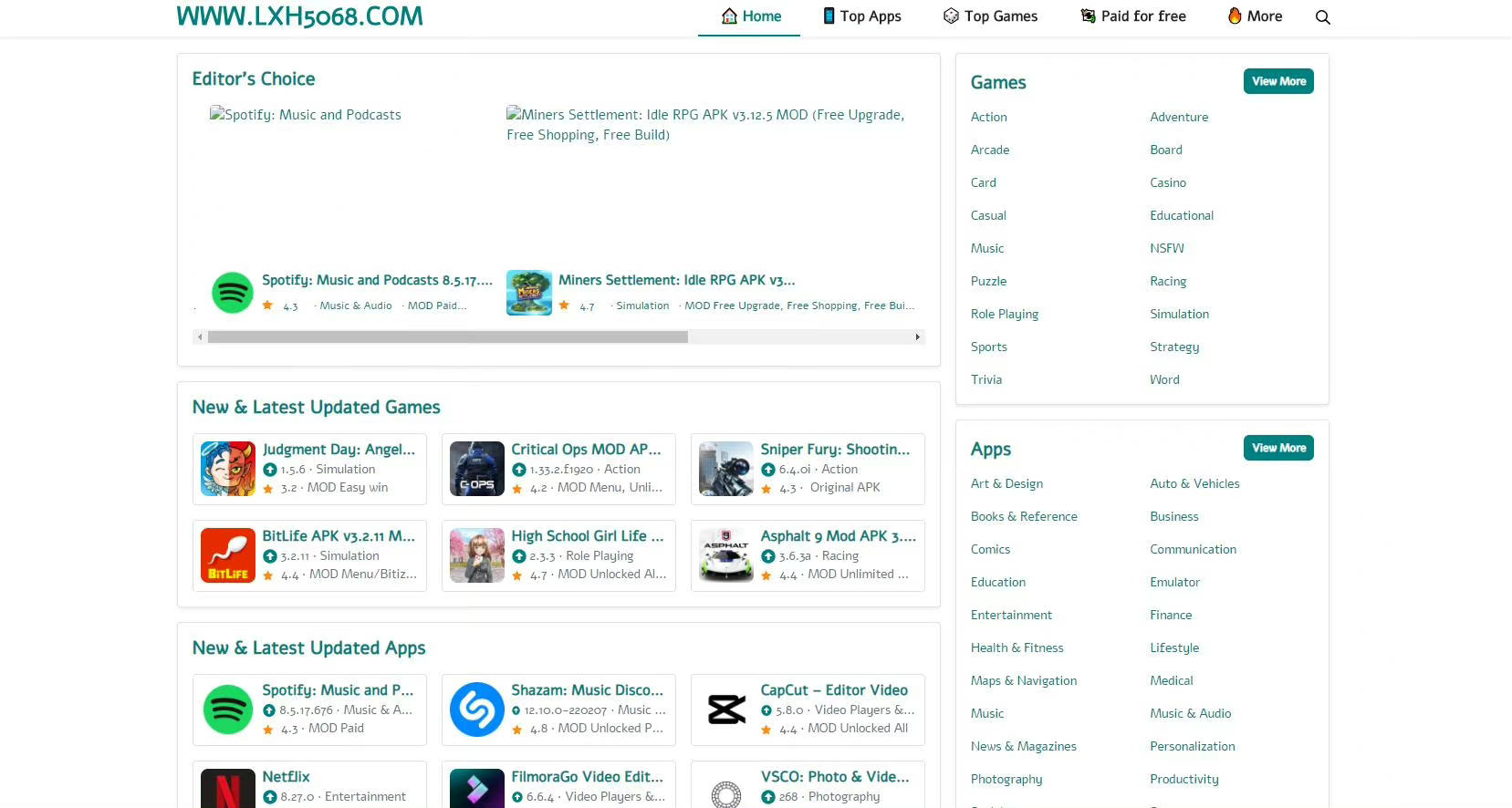Open the Books & Reference category
1512x808 pixels.
click(x=1024, y=516)
